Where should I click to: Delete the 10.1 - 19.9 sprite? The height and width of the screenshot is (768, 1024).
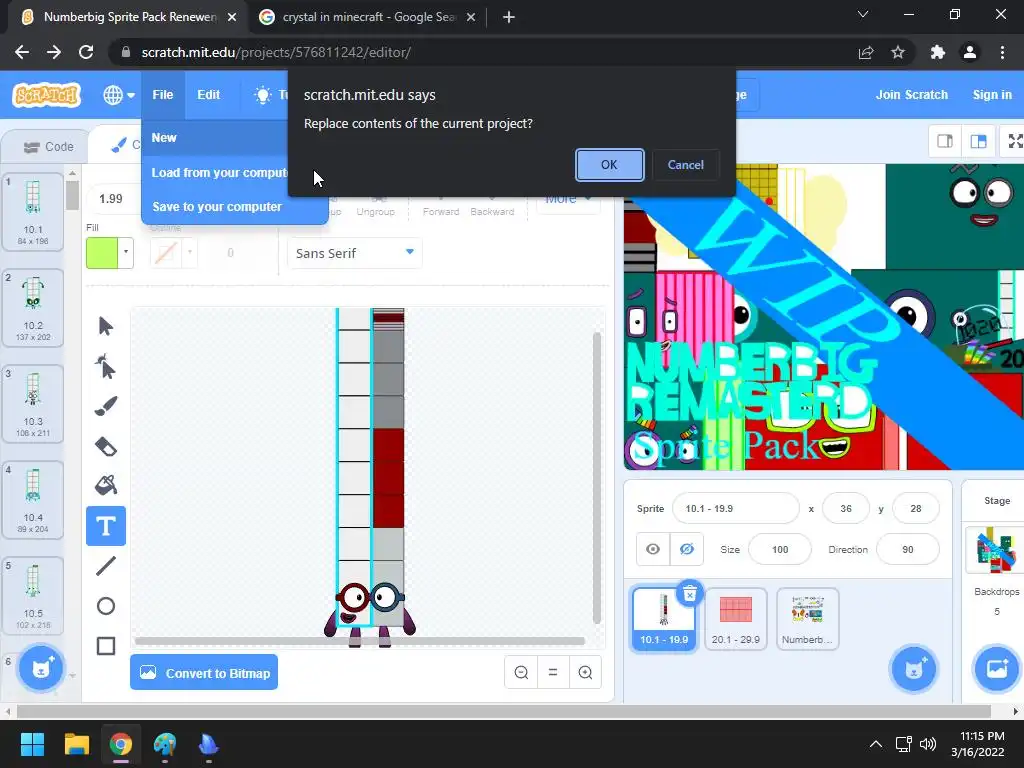pos(690,594)
